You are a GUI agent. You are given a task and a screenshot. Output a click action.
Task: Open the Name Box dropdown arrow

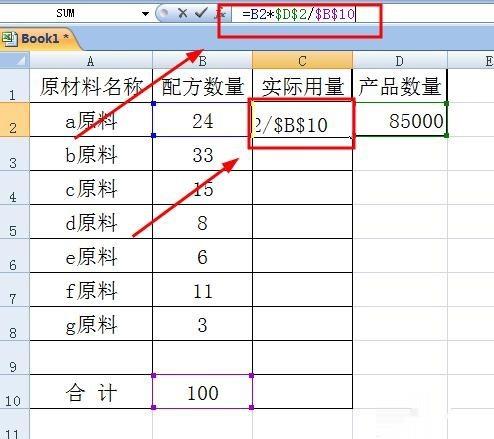point(145,14)
